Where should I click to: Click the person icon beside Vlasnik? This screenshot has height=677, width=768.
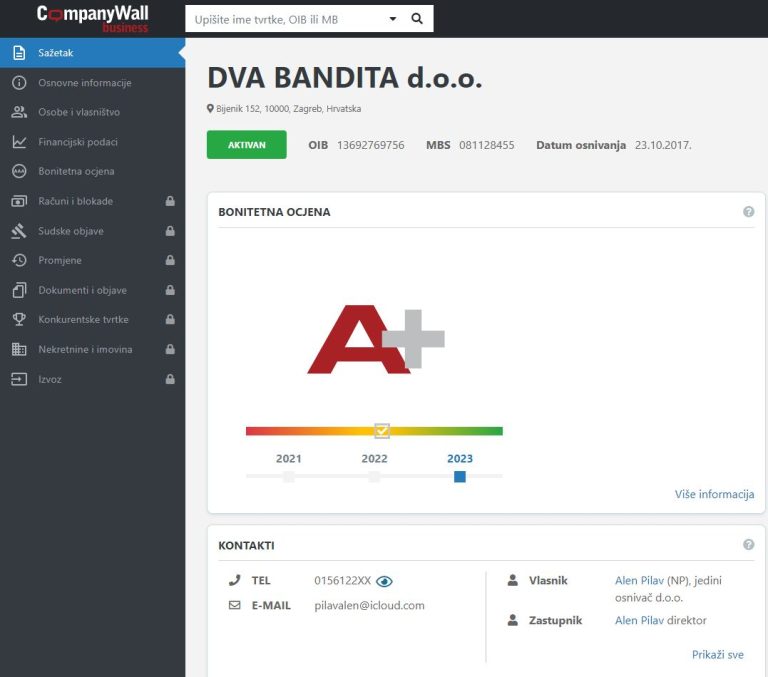tap(512, 580)
